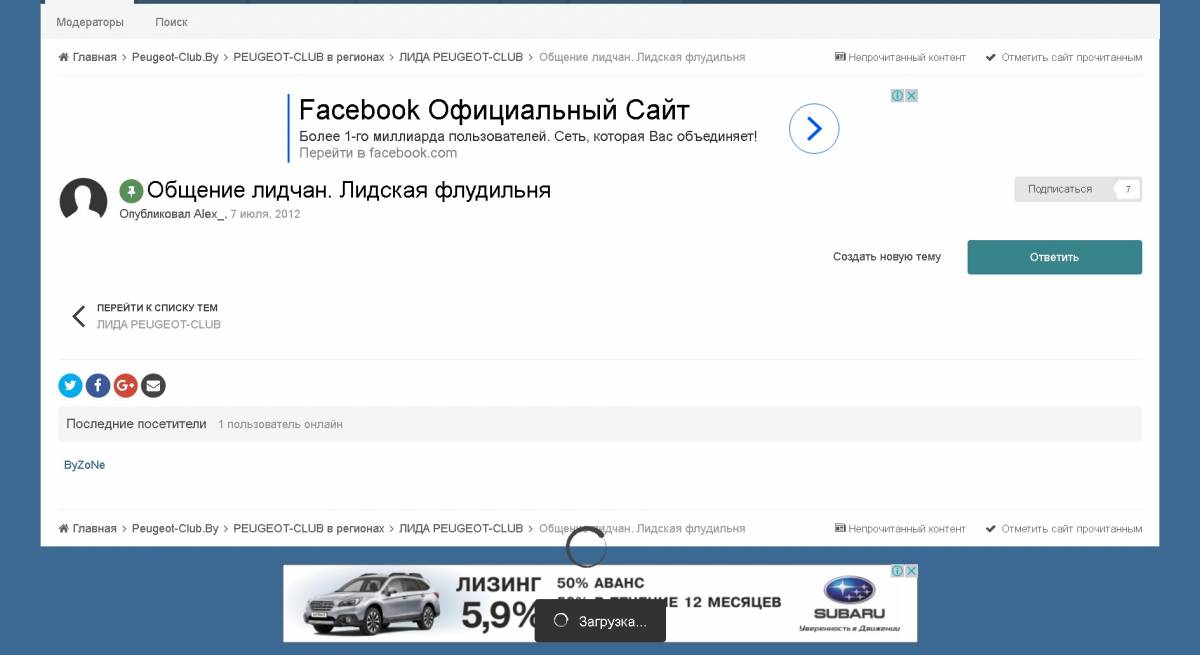Click the Facebook ad blue arrow button

click(x=813, y=128)
